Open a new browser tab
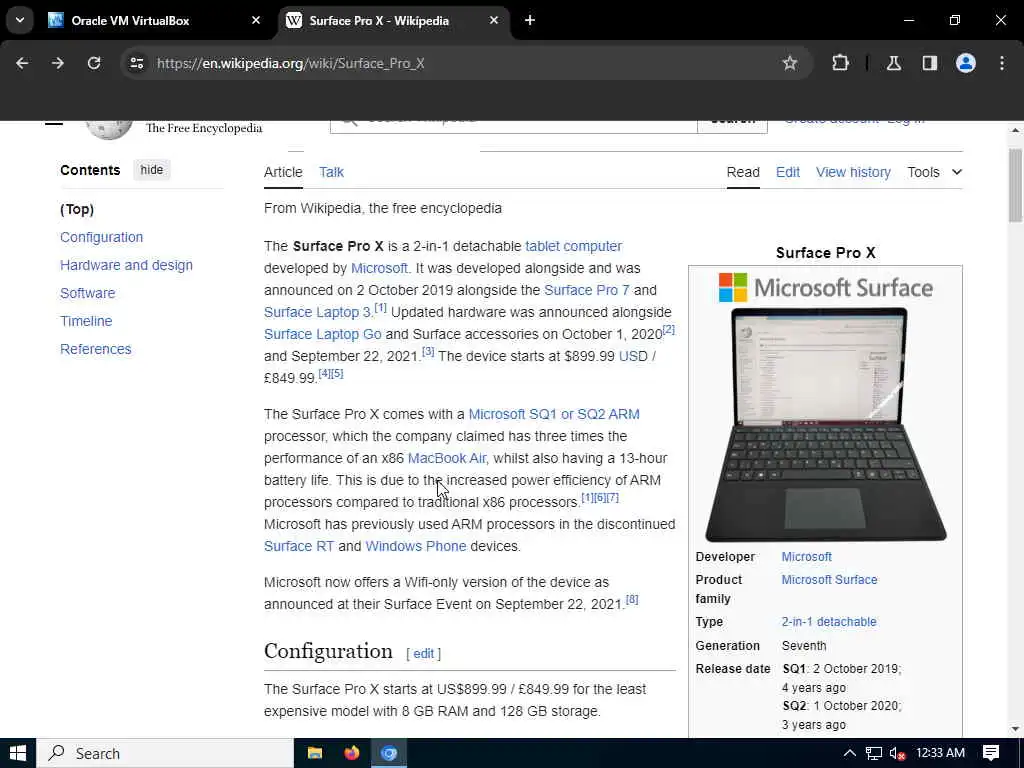 pyautogui.click(x=530, y=20)
